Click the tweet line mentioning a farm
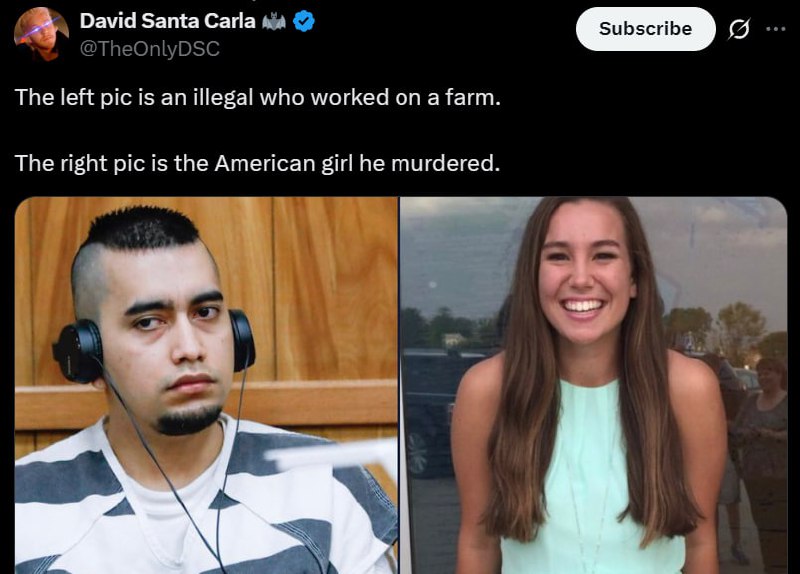800x574 pixels. 258,97
